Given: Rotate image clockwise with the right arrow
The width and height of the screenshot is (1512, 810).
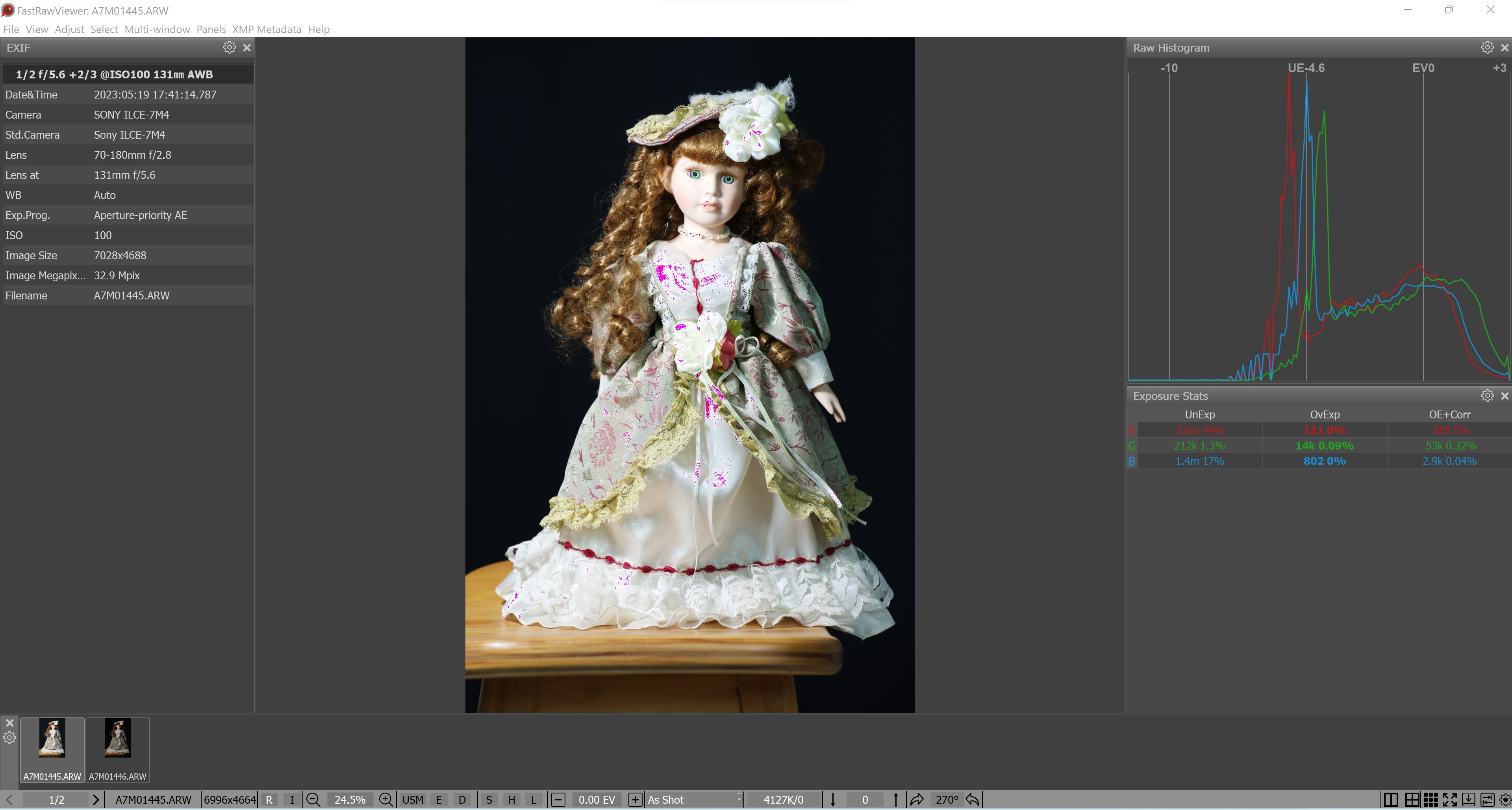Looking at the screenshot, I should pos(916,799).
